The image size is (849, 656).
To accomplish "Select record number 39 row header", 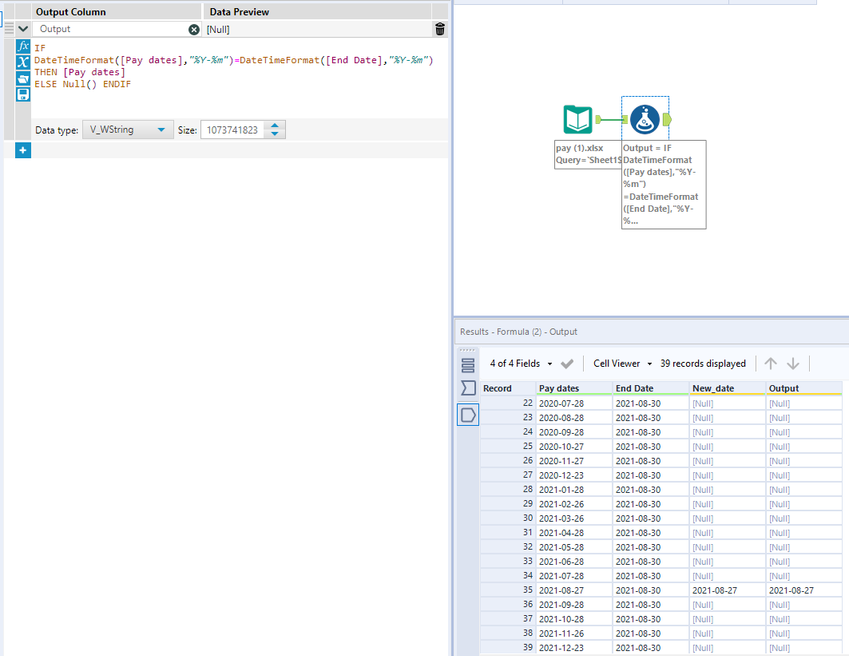I will 507,647.
